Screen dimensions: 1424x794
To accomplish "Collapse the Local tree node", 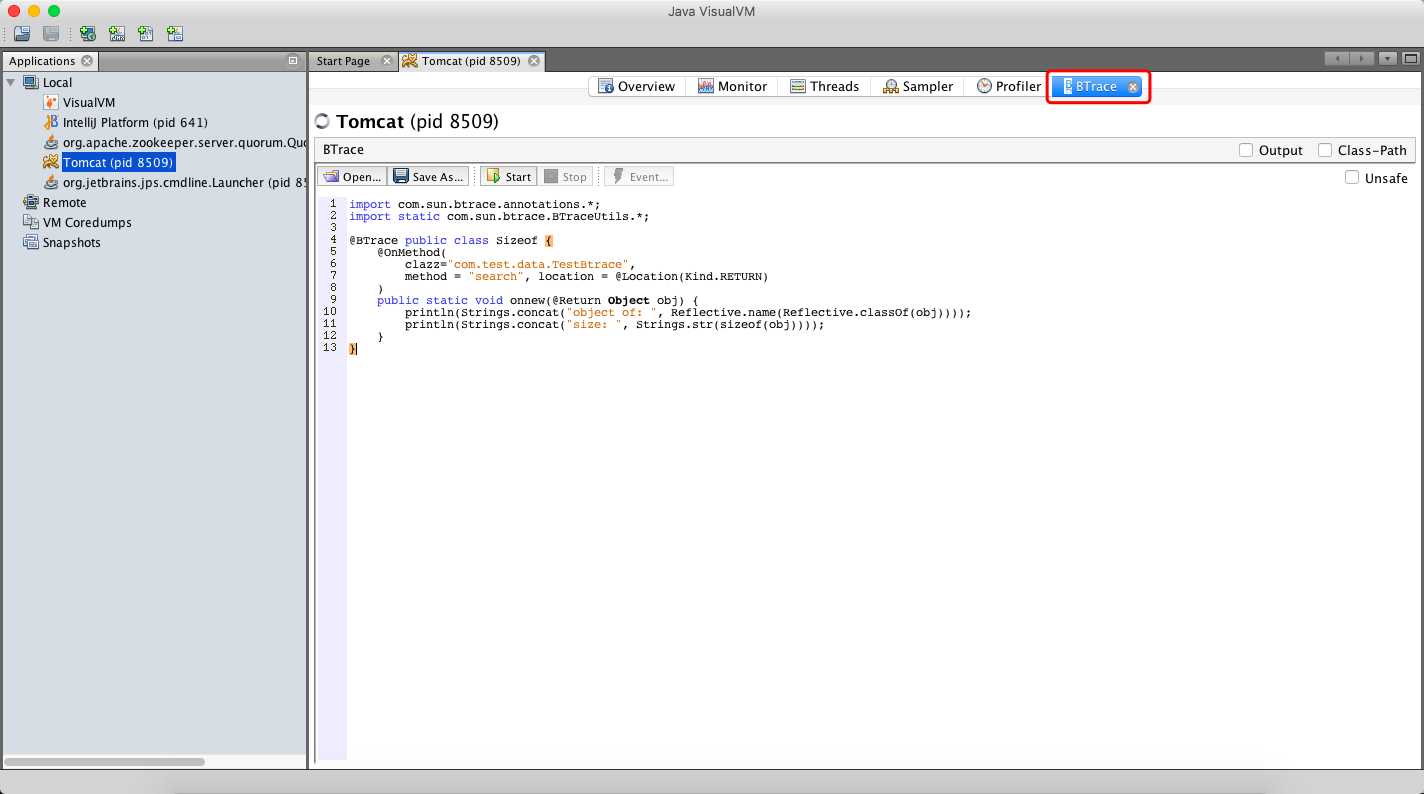I will tap(11, 82).
